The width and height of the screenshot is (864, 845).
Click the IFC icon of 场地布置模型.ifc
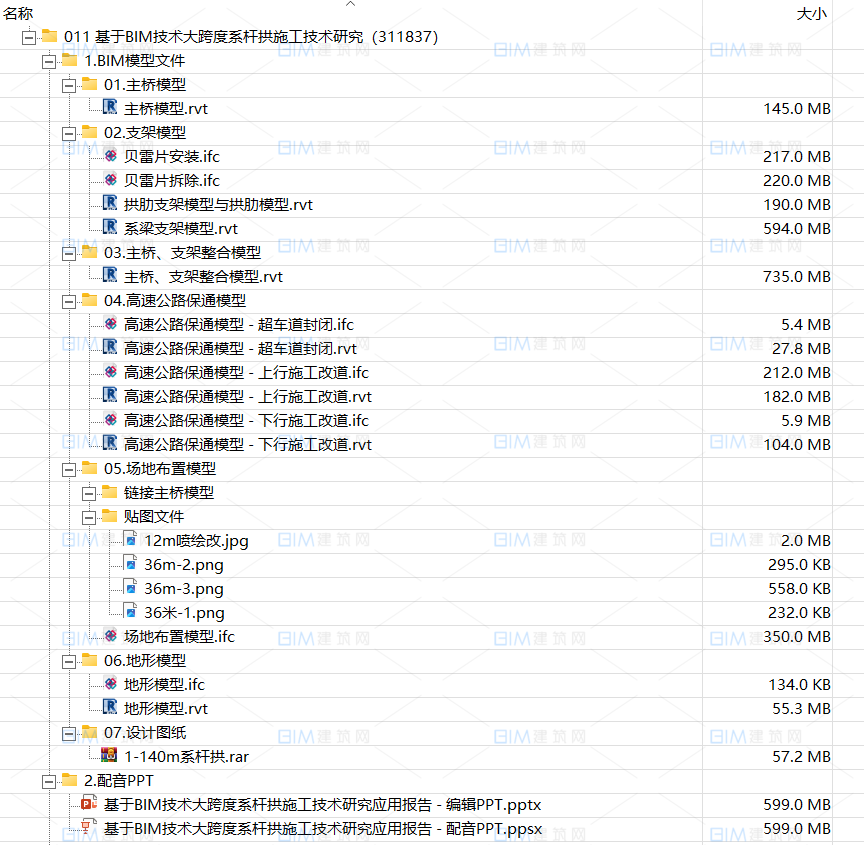[108, 636]
